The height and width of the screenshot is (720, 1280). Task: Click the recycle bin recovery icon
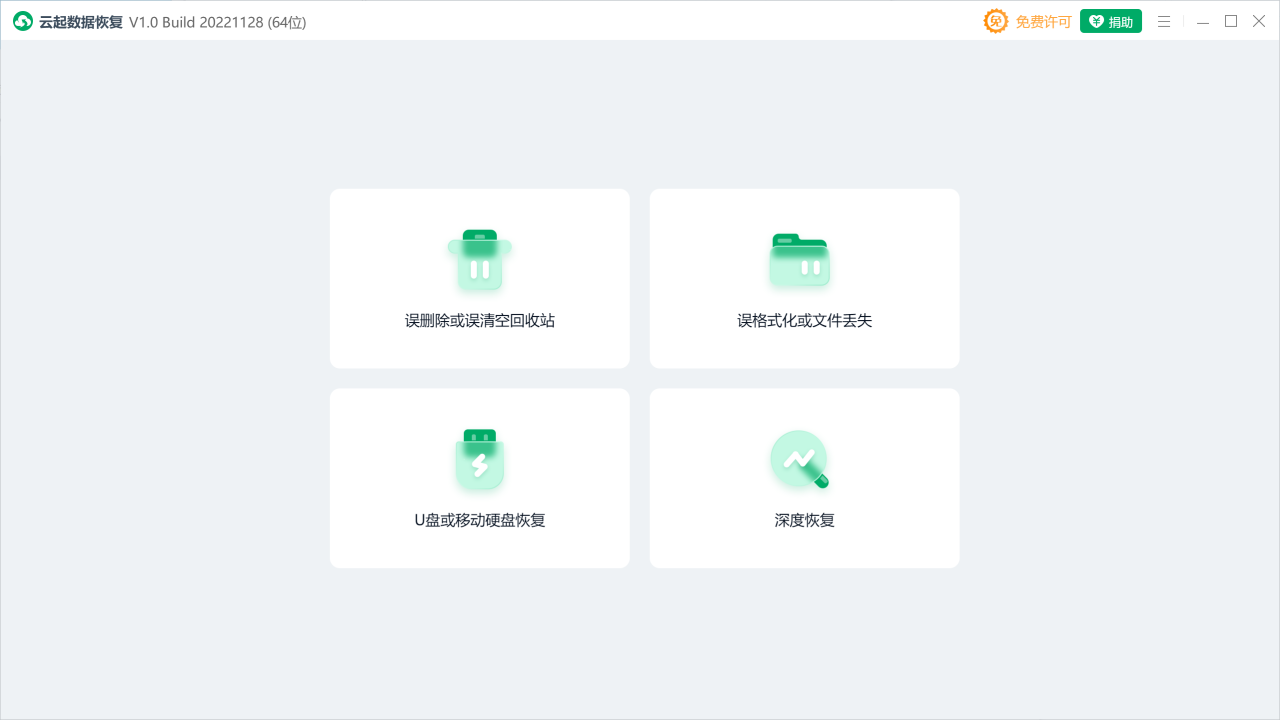pyautogui.click(x=480, y=261)
